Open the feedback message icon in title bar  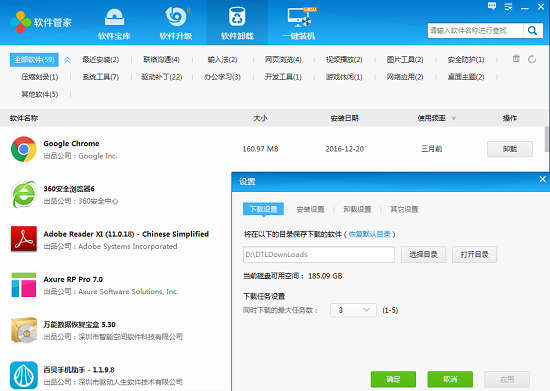[492, 6]
